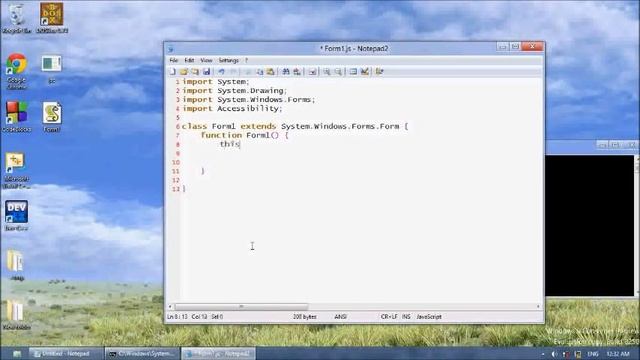Screen dimensions: 640x360
Task: Open the Settings menu
Action: click(229, 60)
